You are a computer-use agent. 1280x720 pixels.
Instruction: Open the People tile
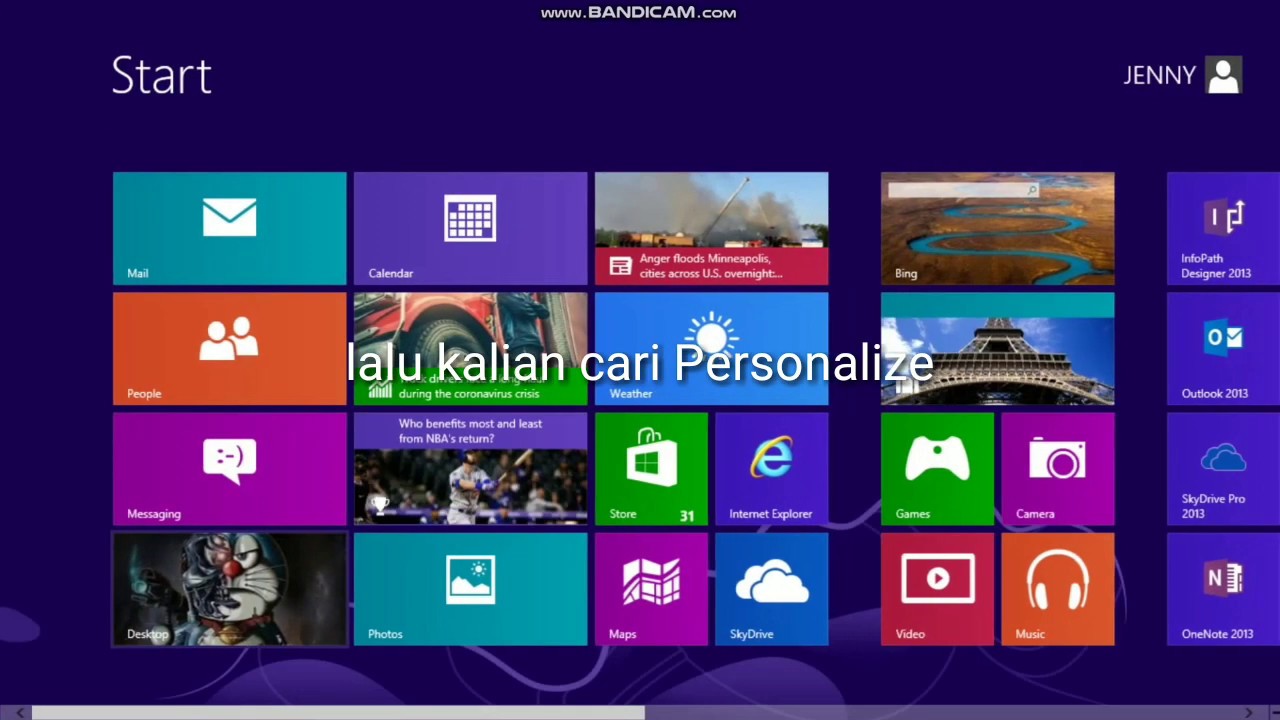point(229,348)
